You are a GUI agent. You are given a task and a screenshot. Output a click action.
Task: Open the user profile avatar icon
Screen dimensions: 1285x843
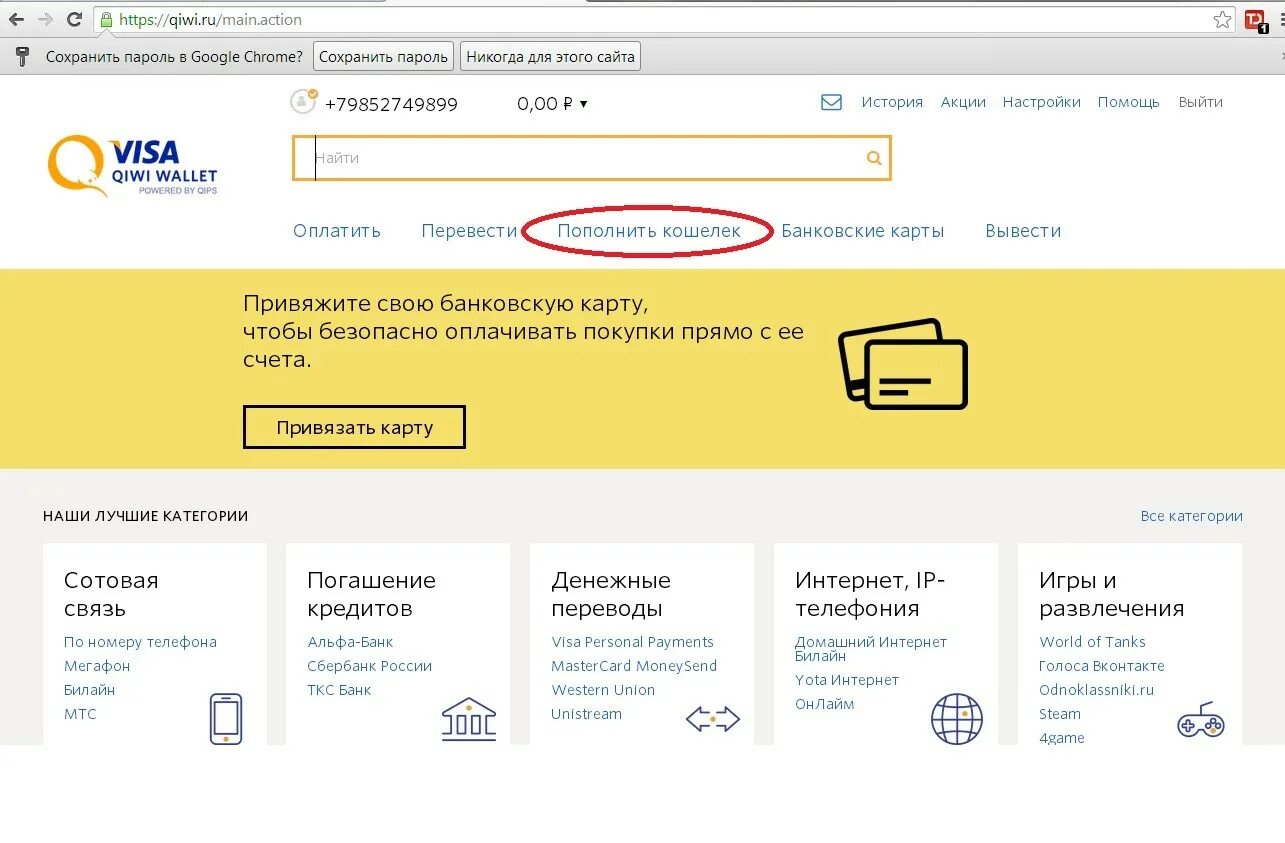(303, 102)
